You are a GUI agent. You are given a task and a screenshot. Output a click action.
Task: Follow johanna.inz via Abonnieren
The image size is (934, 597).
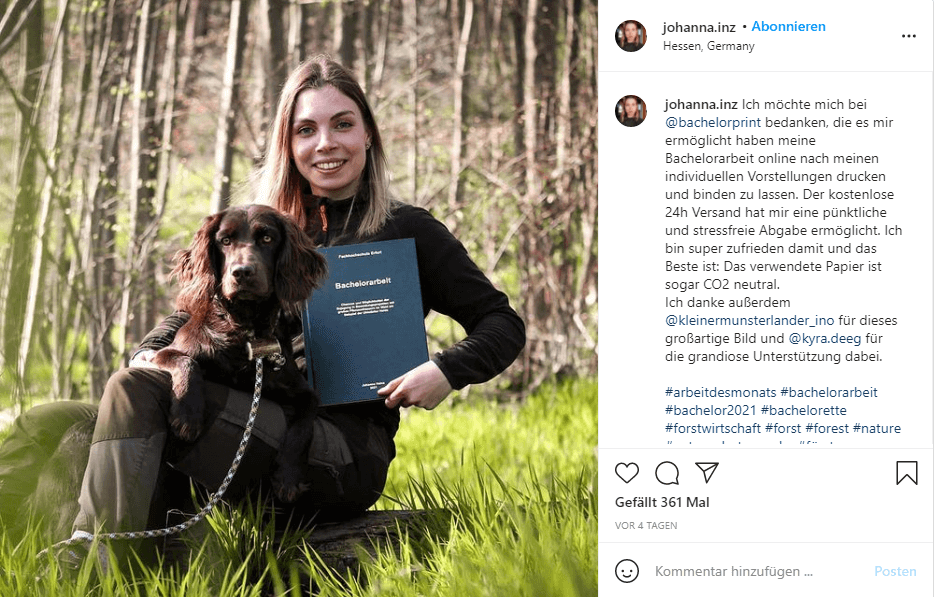click(x=788, y=27)
